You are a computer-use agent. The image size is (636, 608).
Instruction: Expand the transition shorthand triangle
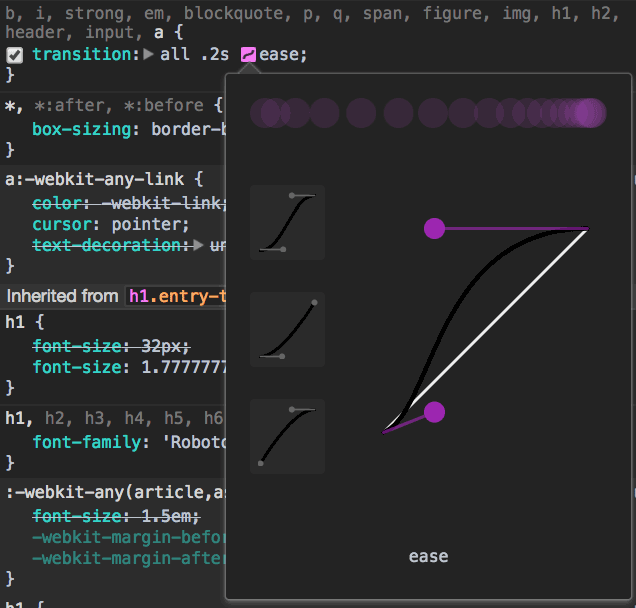pyautogui.click(x=149, y=54)
